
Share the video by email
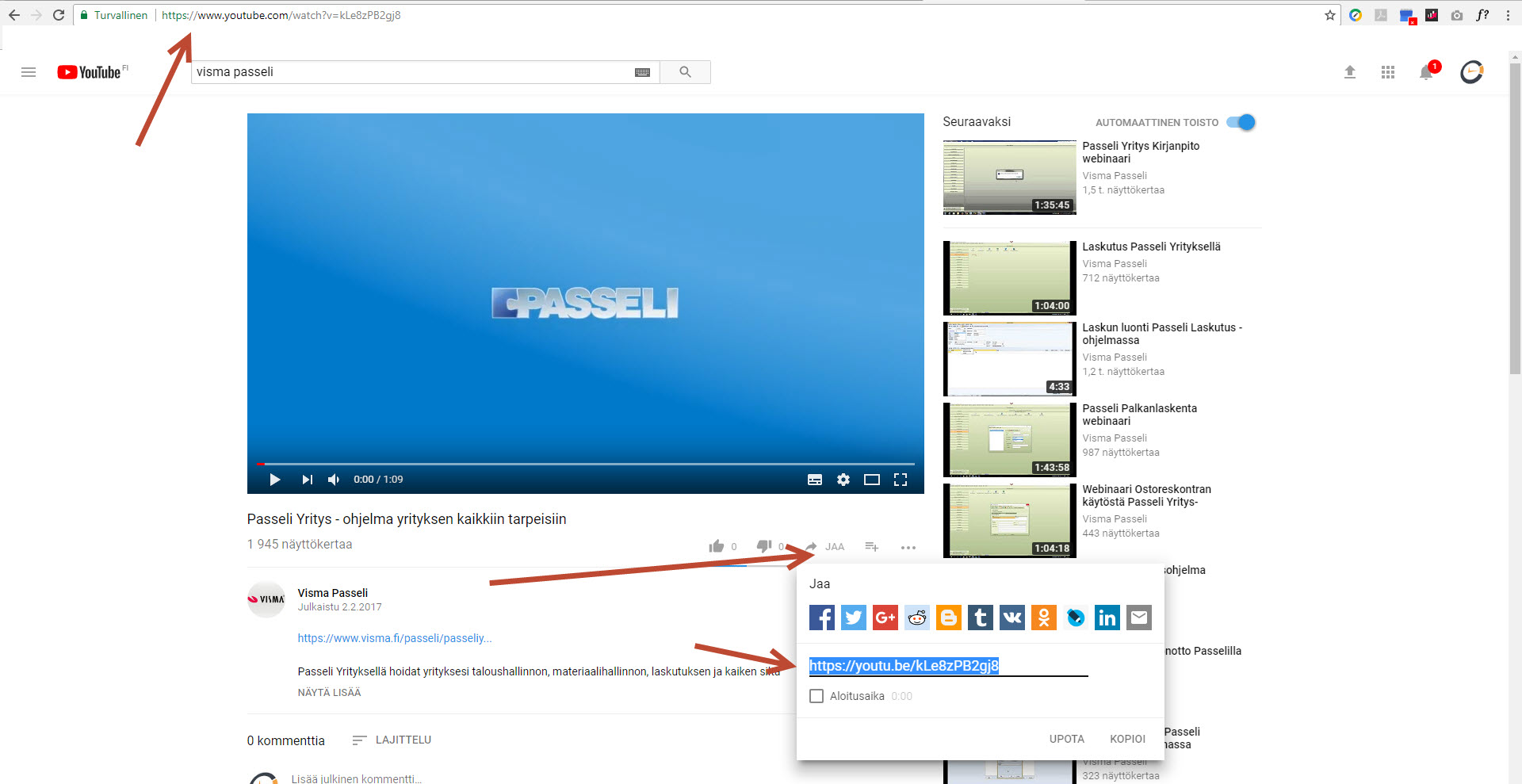(x=1138, y=618)
